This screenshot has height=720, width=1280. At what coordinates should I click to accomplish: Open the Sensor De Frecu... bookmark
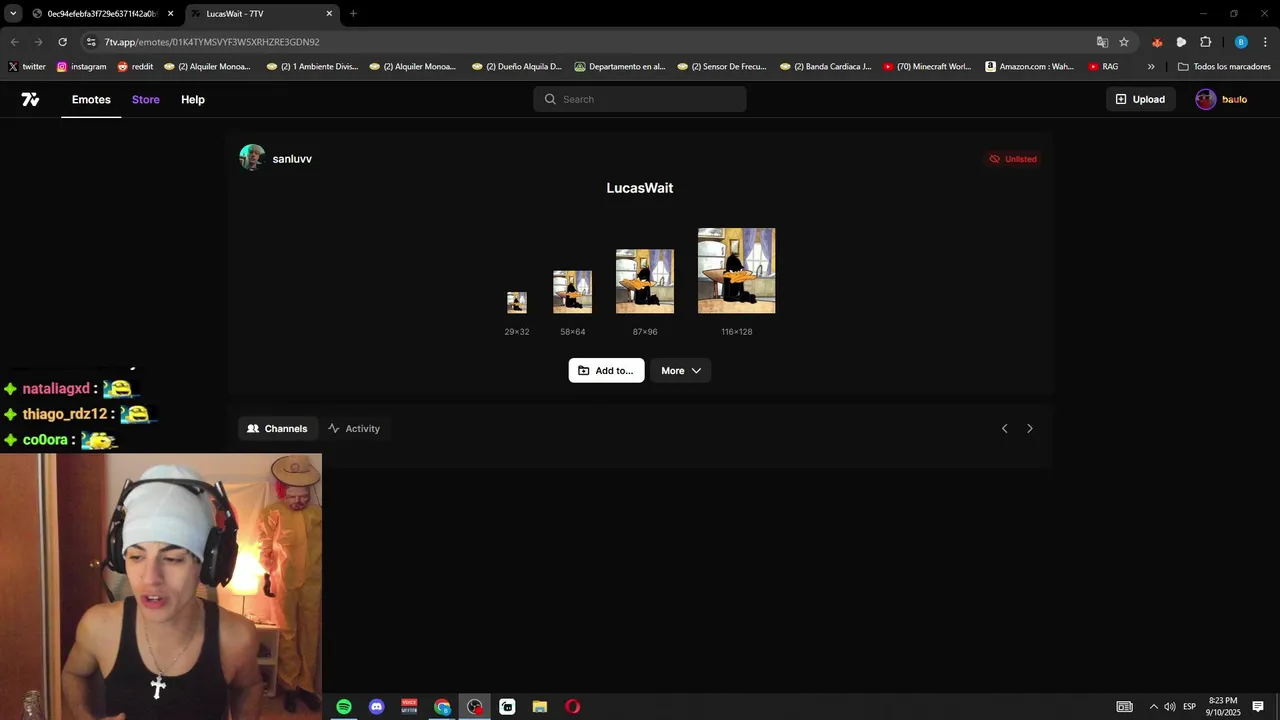(x=722, y=67)
